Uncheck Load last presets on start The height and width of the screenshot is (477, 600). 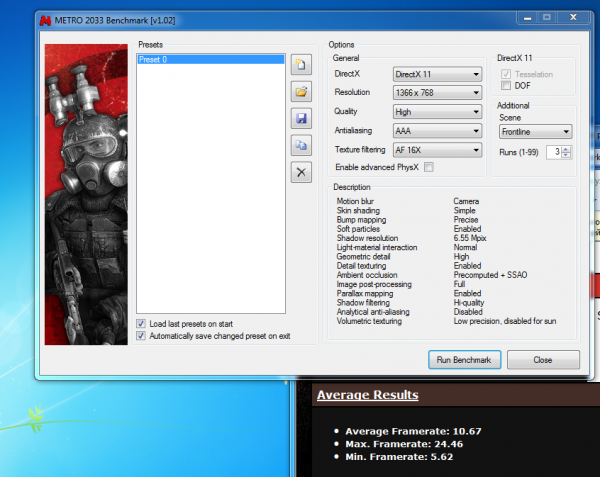pos(141,324)
